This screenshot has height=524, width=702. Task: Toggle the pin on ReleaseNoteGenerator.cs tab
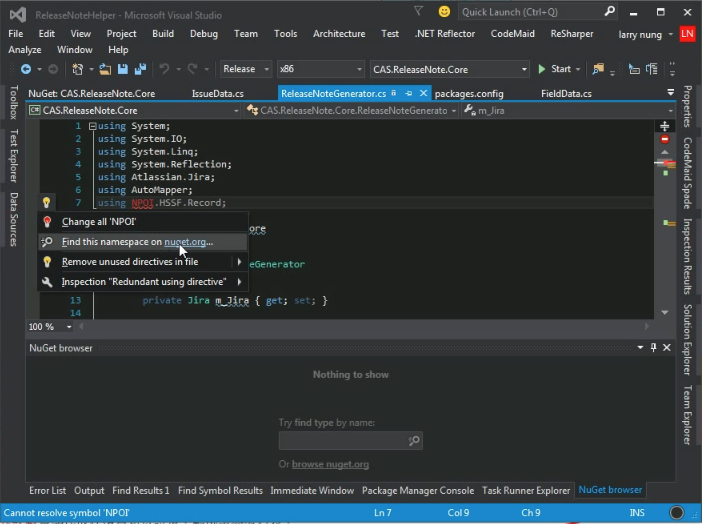[x=408, y=93]
